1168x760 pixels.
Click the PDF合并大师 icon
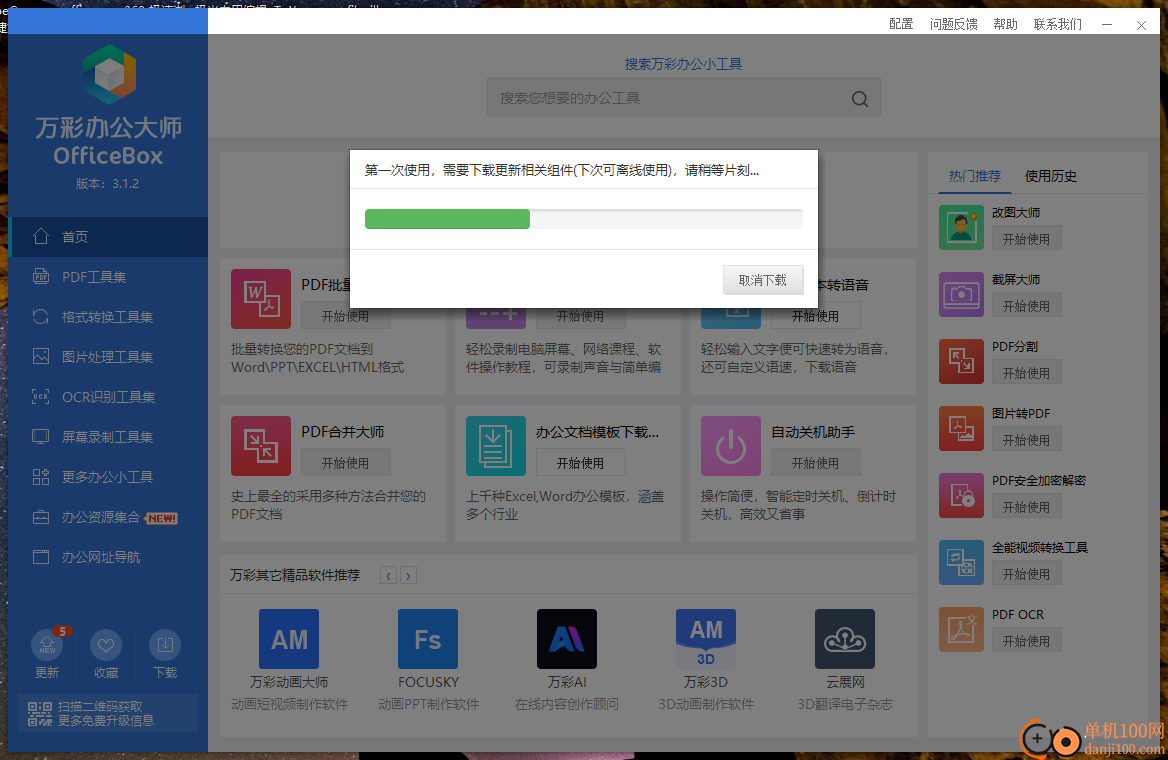pos(261,446)
